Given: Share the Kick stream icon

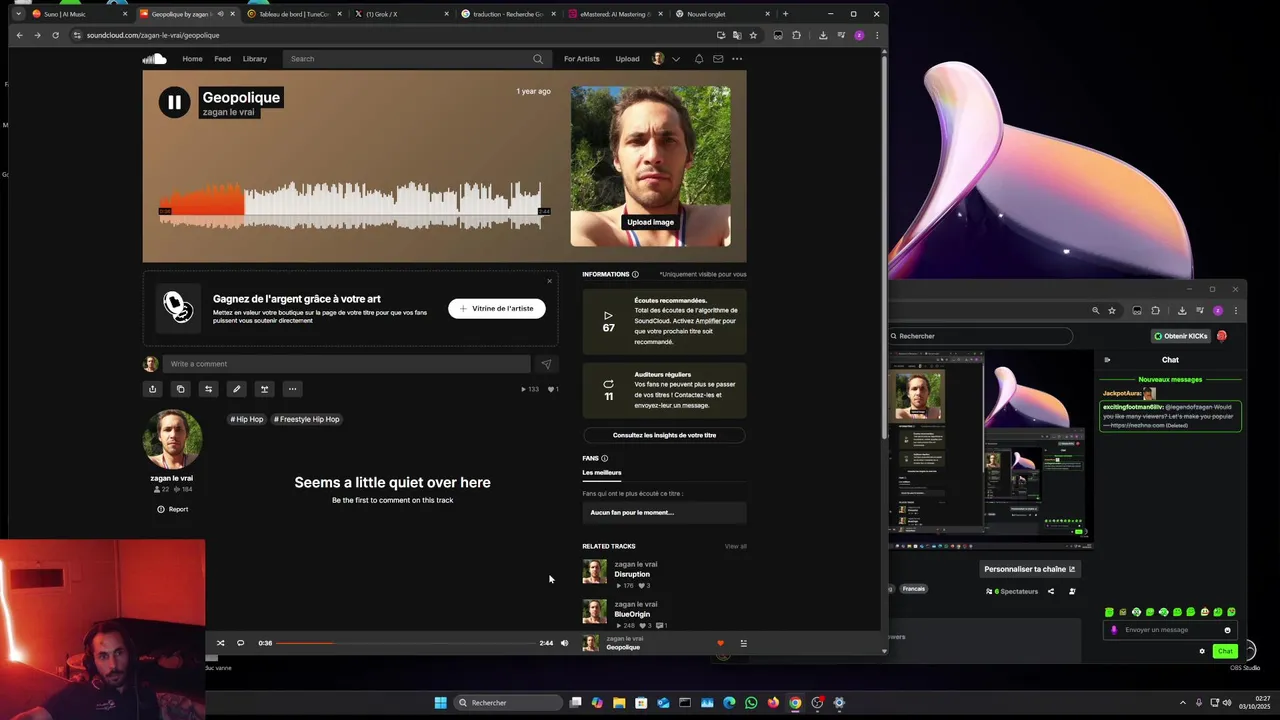Looking at the screenshot, I should (x=1050, y=591).
